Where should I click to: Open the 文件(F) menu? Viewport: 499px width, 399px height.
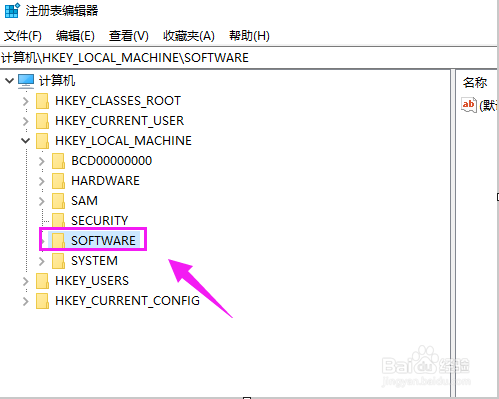point(23,36)
